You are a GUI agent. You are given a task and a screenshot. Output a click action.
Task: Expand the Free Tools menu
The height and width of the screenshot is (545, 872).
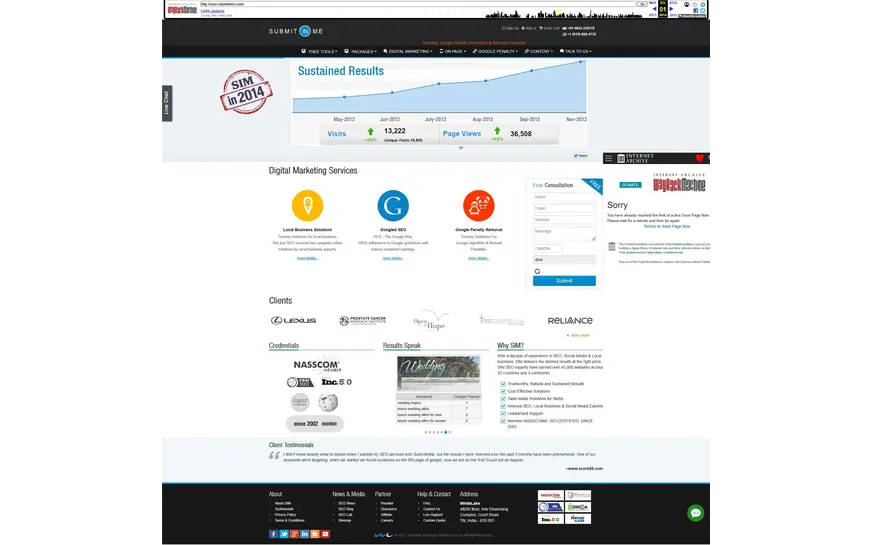[319, 51]
